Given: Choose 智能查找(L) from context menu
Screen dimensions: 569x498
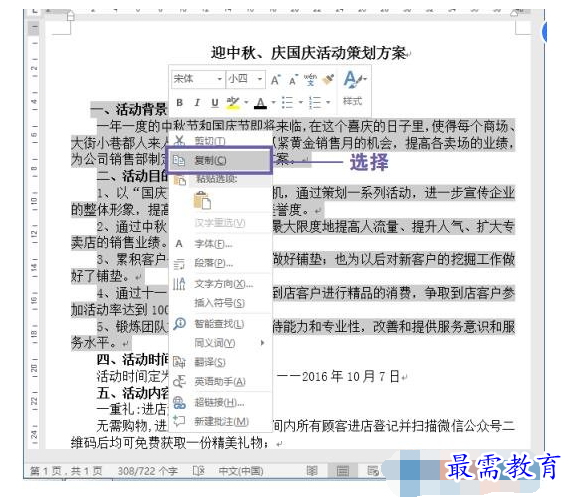Looking at the screenshot, I should point(220,323).
